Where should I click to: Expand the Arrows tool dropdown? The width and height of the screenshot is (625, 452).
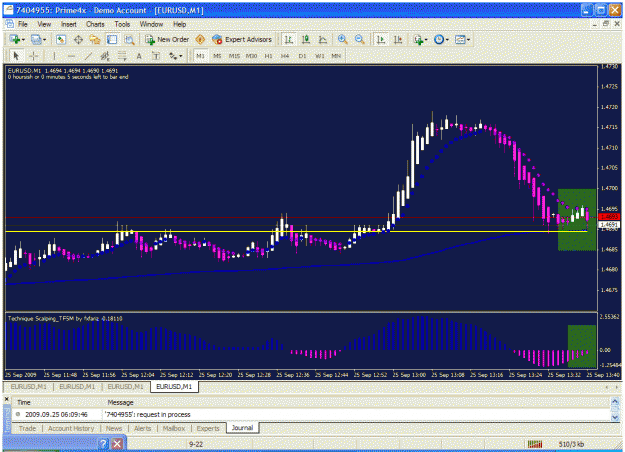[x=181, y=57]
